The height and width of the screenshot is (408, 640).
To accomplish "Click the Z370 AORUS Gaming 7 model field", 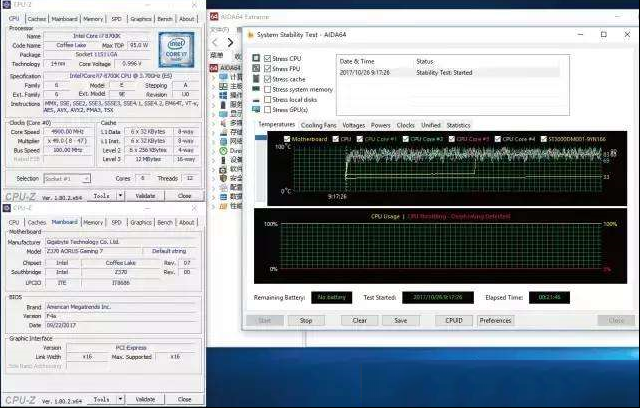I will [x=92, y=251].
